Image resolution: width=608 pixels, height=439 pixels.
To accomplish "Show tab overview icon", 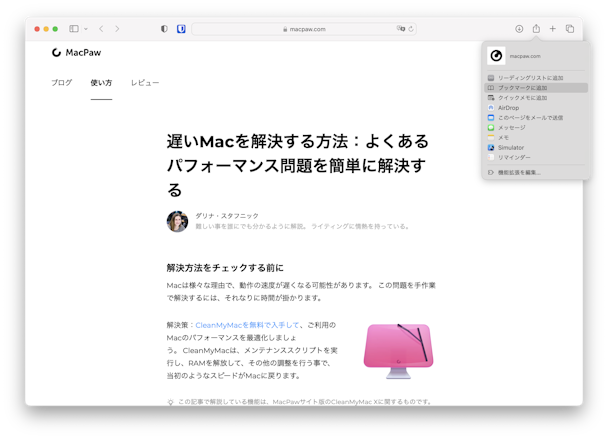I will pyautogui.click(x=570, y=29).
